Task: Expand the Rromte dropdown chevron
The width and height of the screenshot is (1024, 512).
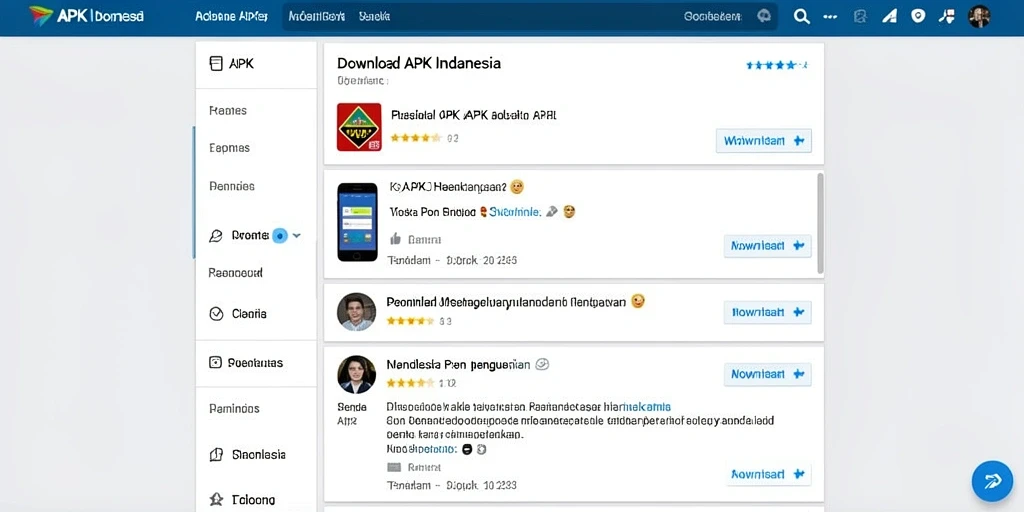Action: click(x=296, y=236)
